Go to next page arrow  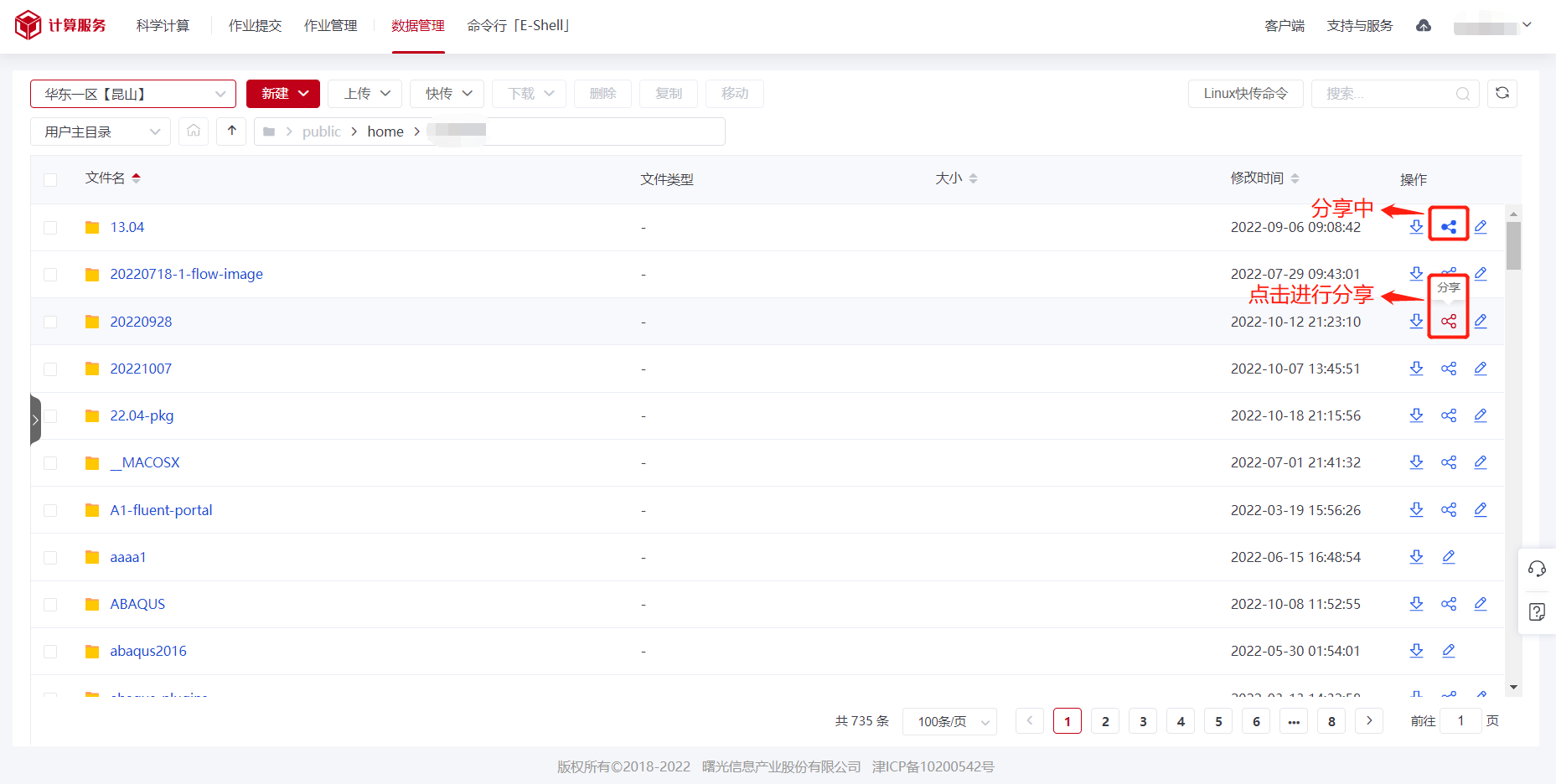click(1369, 721)
